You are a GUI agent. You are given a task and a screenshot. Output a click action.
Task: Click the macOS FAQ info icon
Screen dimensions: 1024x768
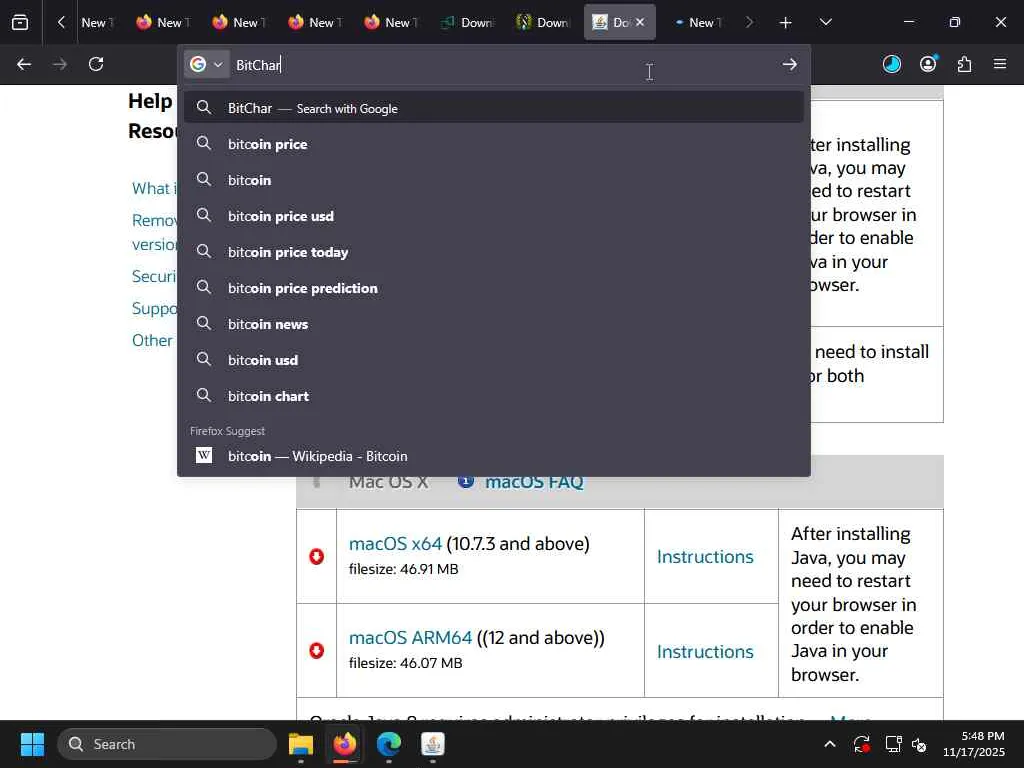pos(466,481)
